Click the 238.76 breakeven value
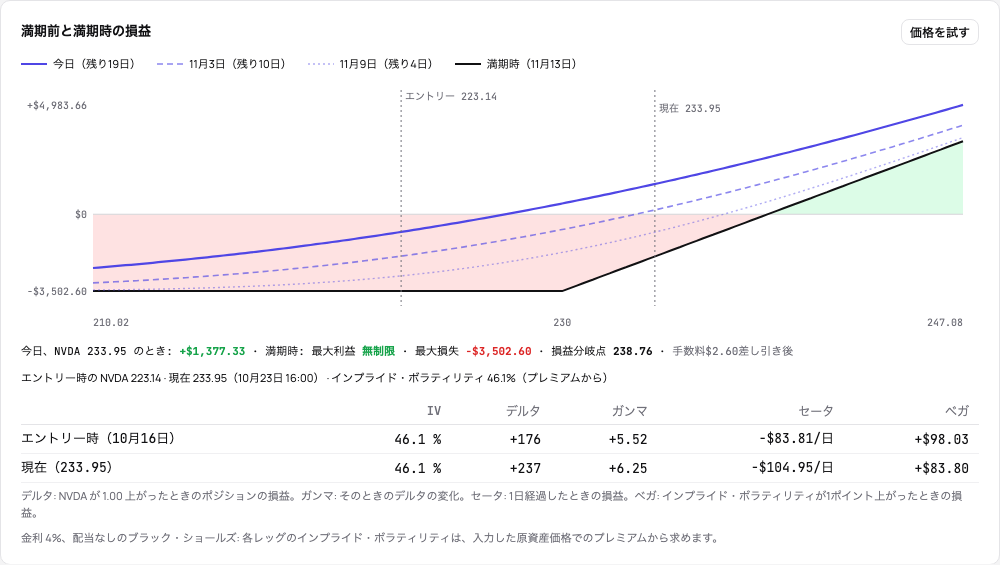Screen dimensions: 1000x565 click(x=633, y=351)
